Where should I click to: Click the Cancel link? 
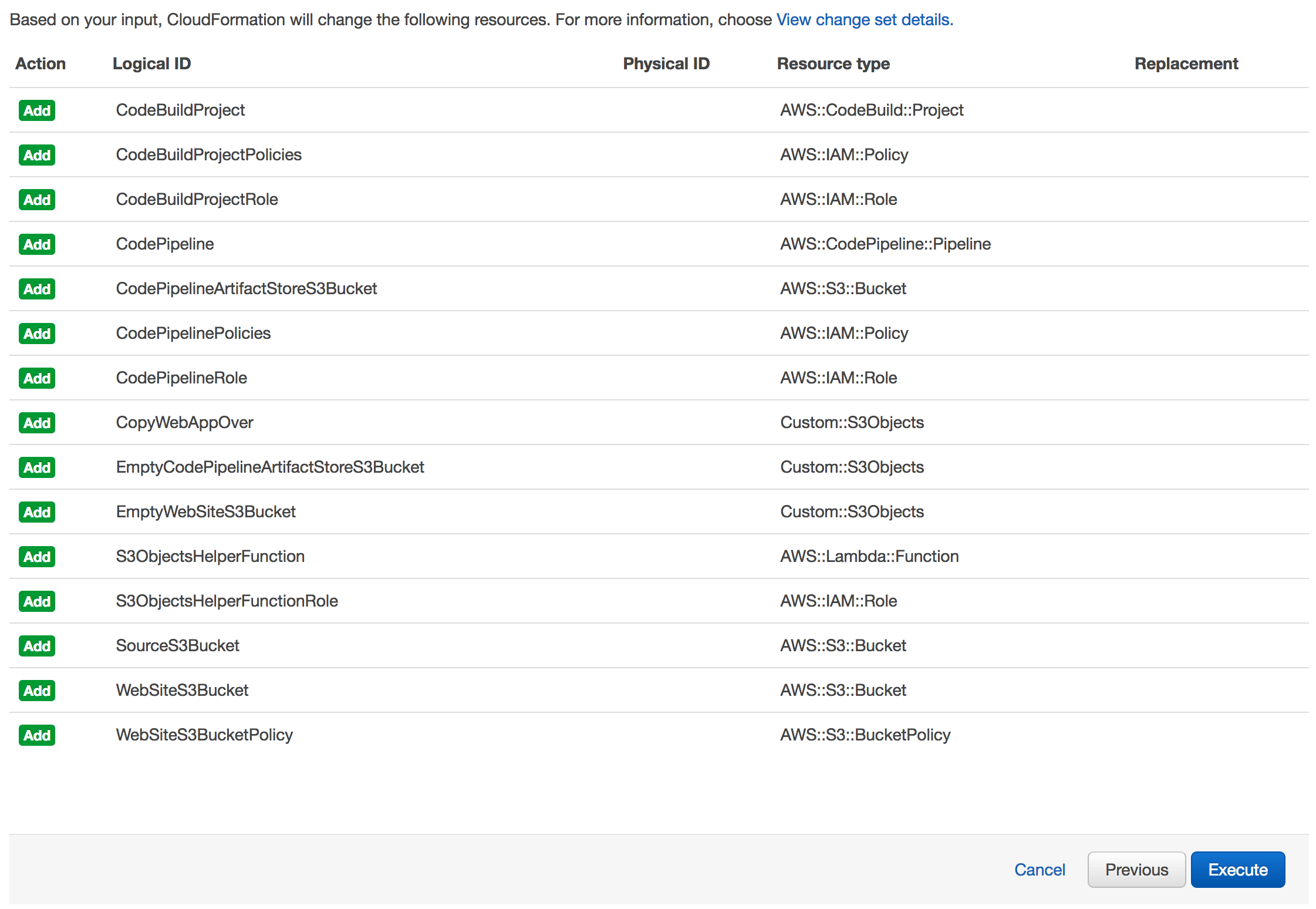pyautogui.click(x=1040, y=870)
